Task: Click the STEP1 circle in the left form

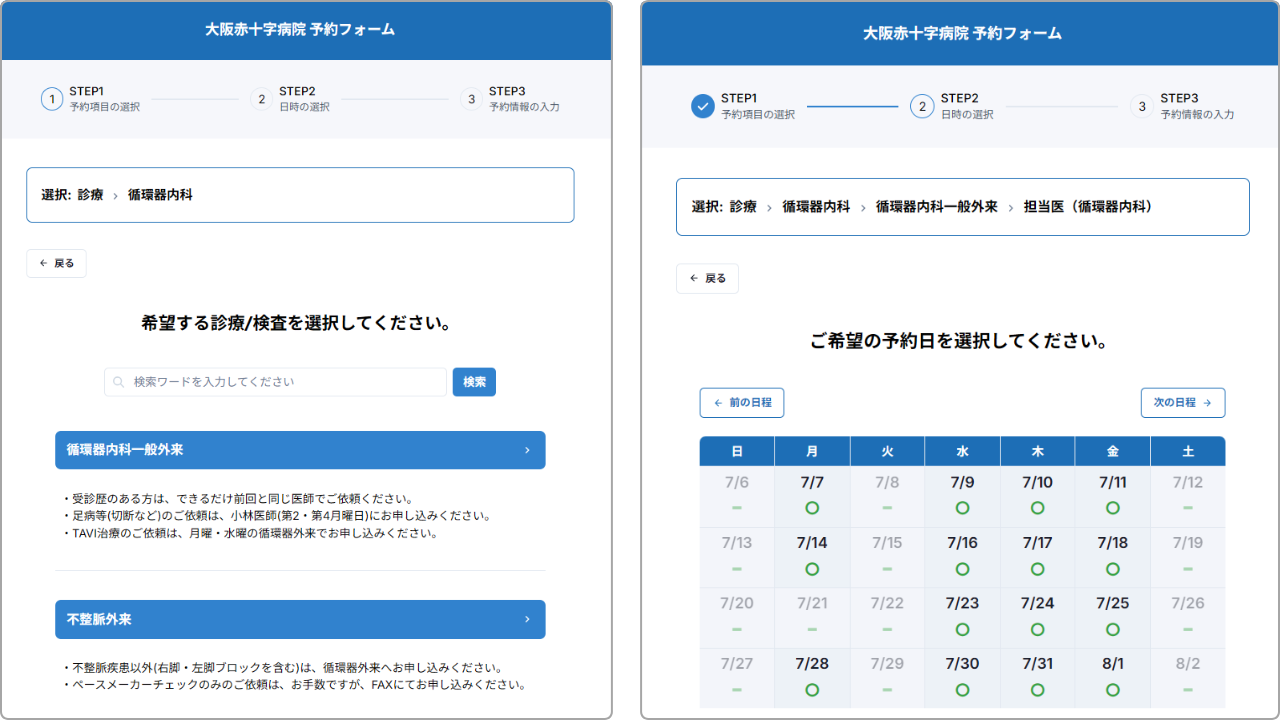Action: pos(52,99)
